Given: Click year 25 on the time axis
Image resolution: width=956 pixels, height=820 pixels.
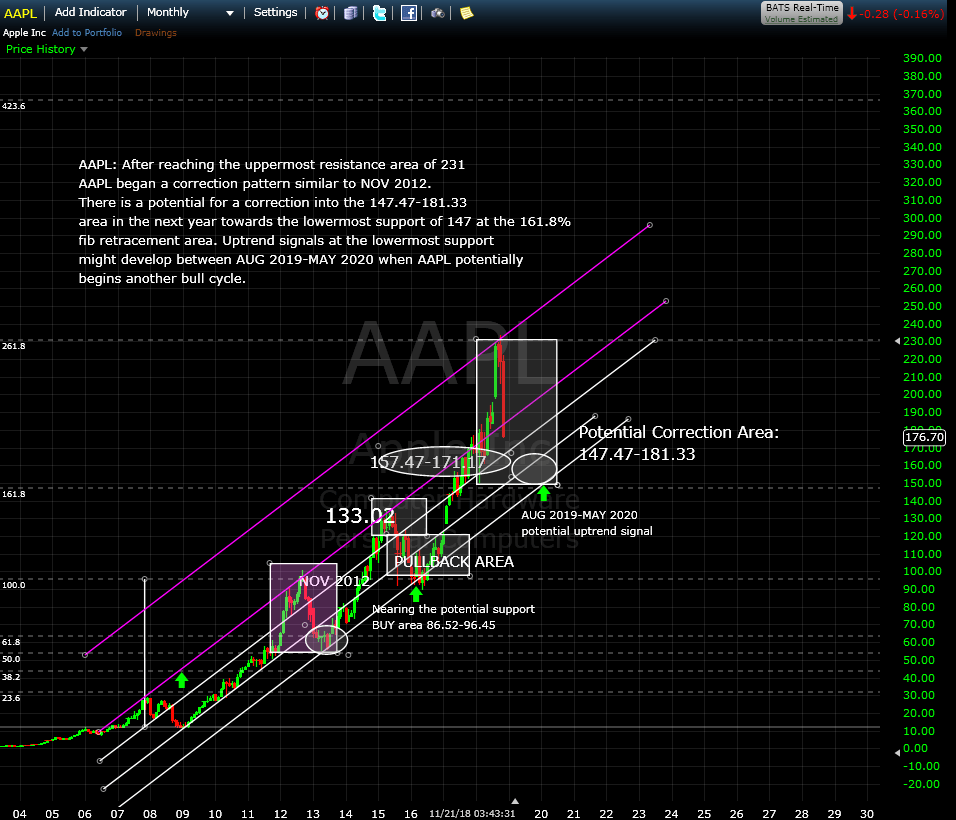Looking at the screenshot, I should click(x=704, y=813).
